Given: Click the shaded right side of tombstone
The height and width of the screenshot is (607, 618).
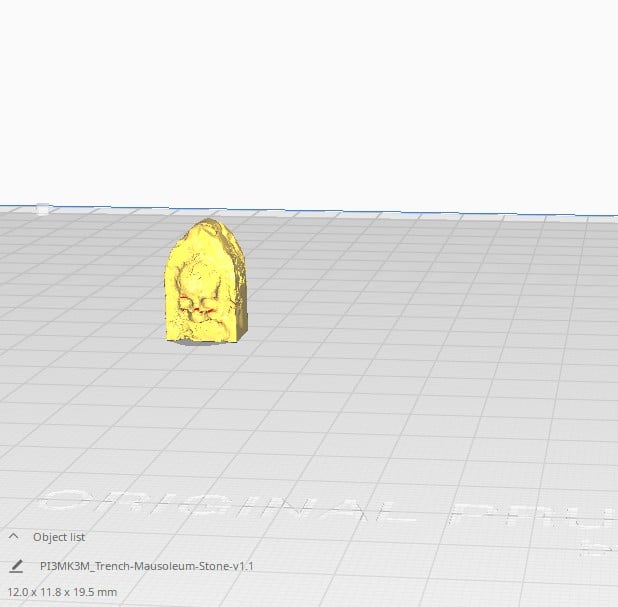Looking at the screenshot, I should pyautogui.click(x=240, y=292).
